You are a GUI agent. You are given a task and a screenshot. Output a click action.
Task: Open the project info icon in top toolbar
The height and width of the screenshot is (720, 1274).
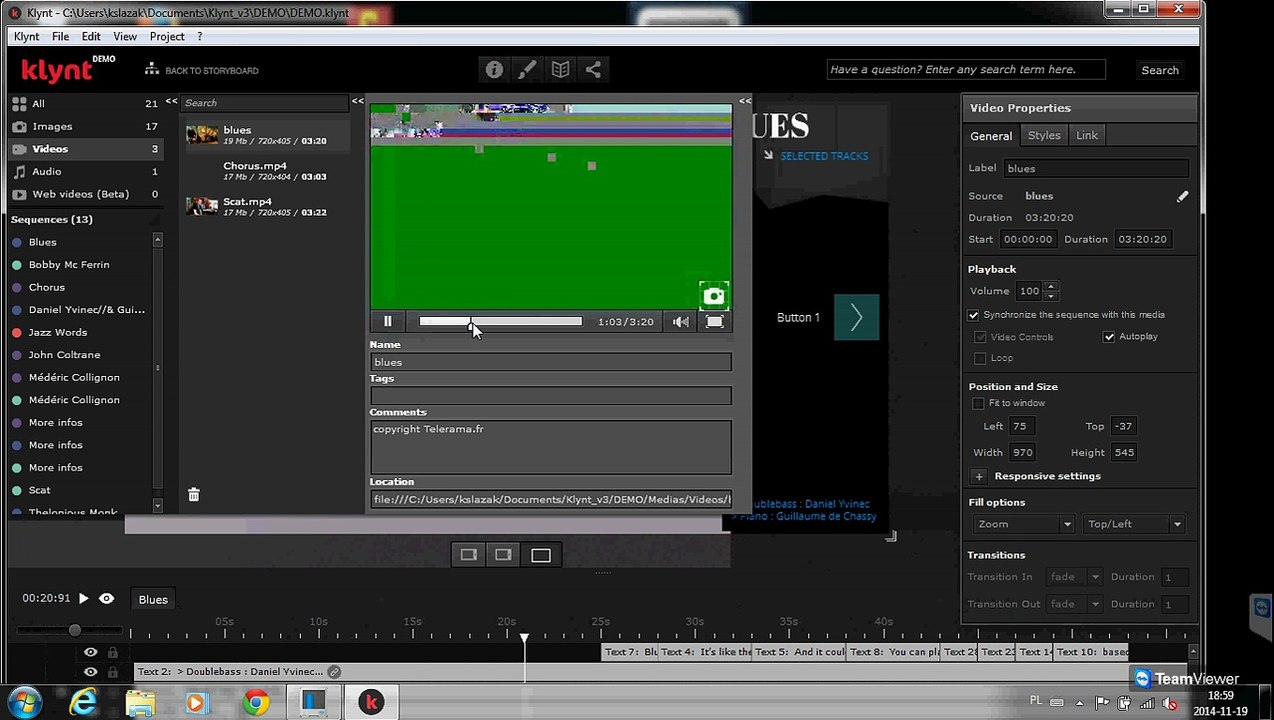click(x=494, y=69)
